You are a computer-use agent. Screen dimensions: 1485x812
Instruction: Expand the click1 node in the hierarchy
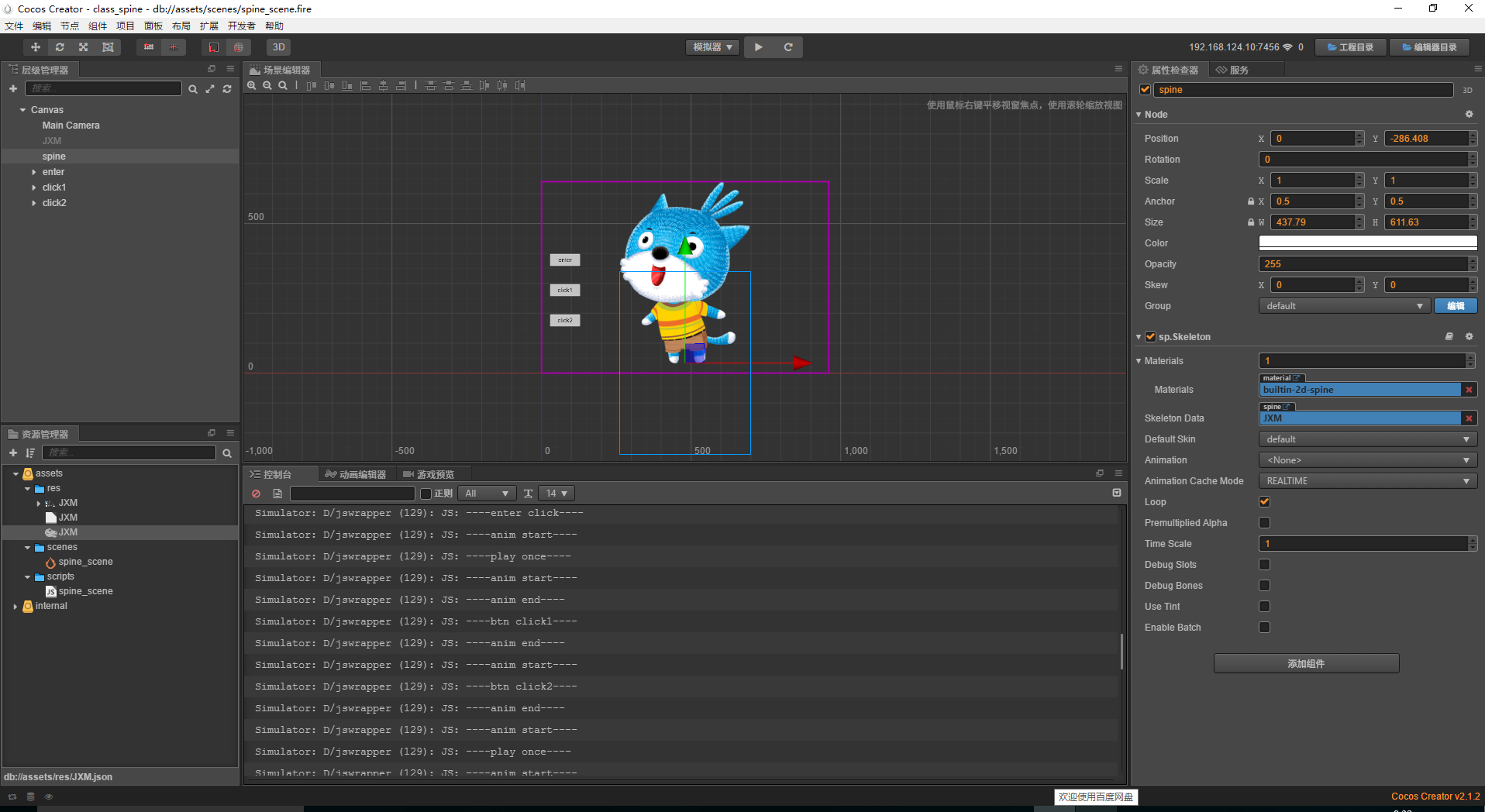[x=34, y=187]
